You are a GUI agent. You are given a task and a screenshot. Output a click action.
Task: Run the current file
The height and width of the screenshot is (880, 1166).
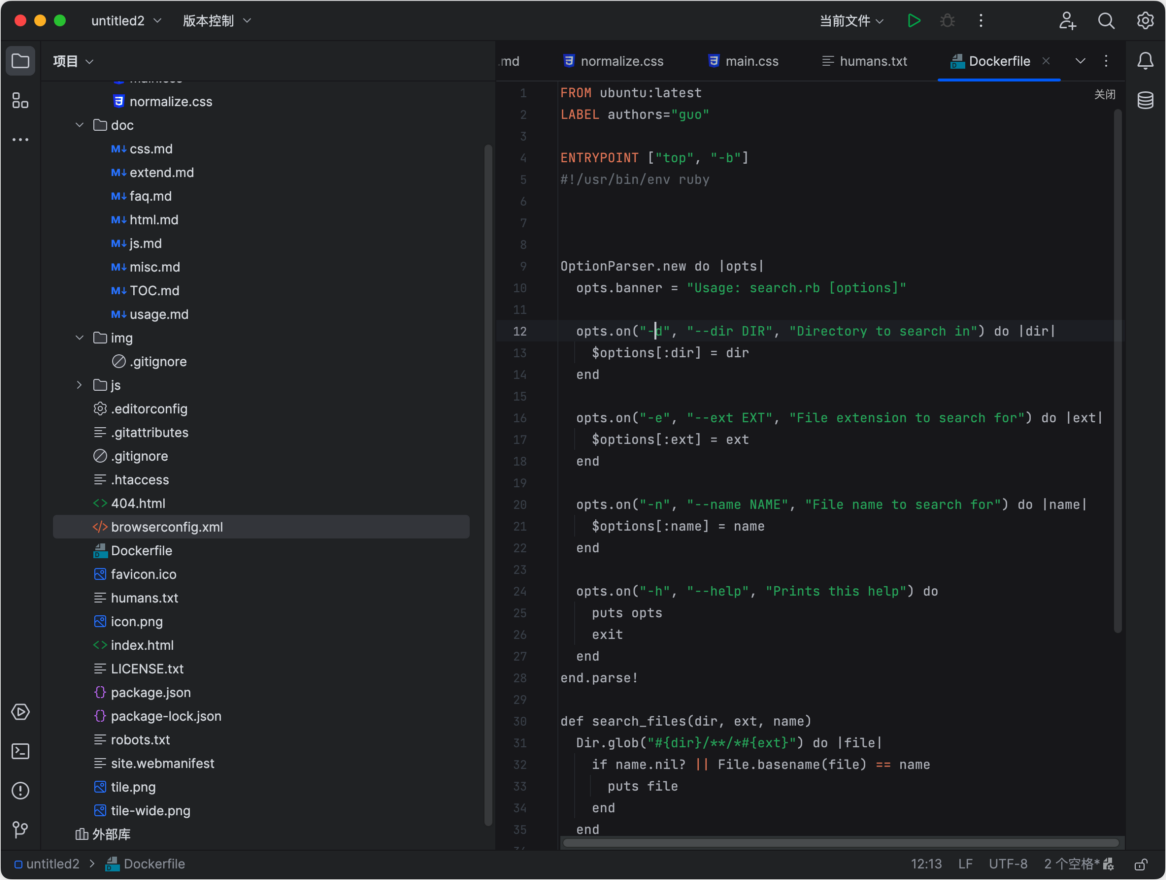914,21
